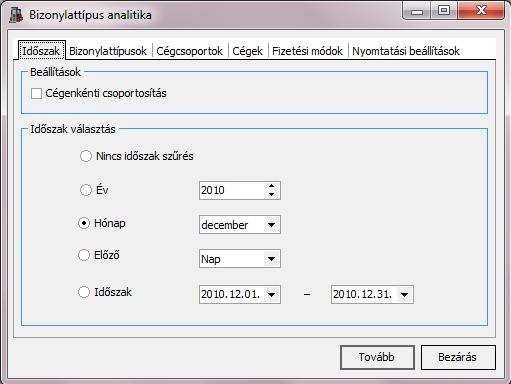Click the Tovább button
This screenshot has width=511, height=384.
coord(377,357)
